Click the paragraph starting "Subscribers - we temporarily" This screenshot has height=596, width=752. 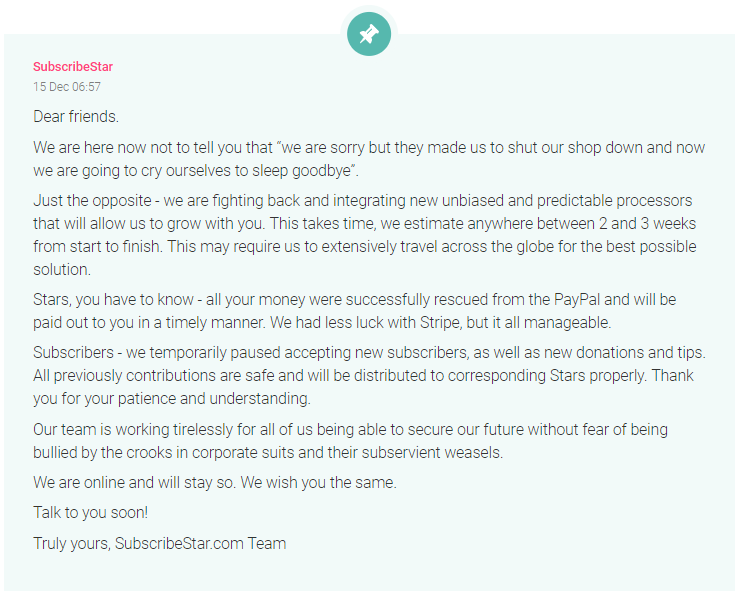click(x=369, y=375)
